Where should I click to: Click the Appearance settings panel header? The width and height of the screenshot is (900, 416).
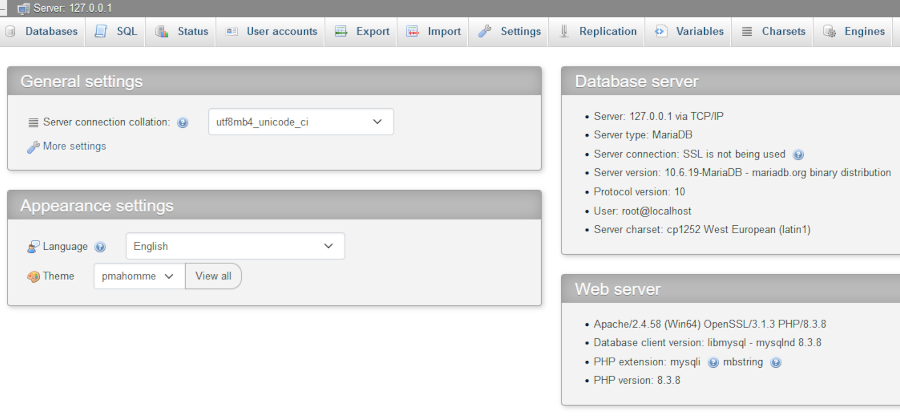click(274, 205)
